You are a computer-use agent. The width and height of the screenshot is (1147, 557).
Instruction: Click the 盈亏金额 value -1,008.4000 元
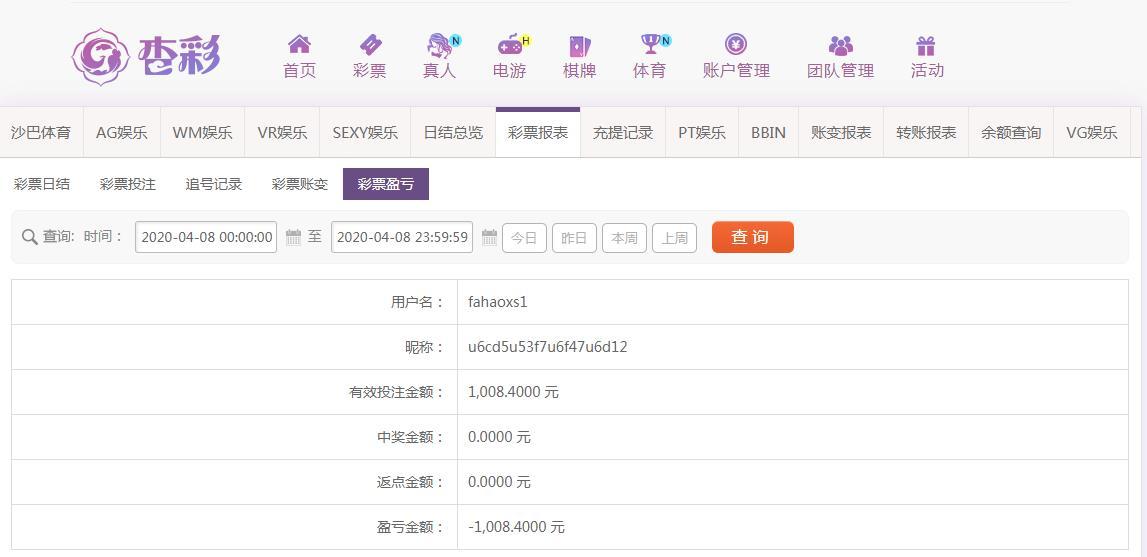[x=516, y=527]
